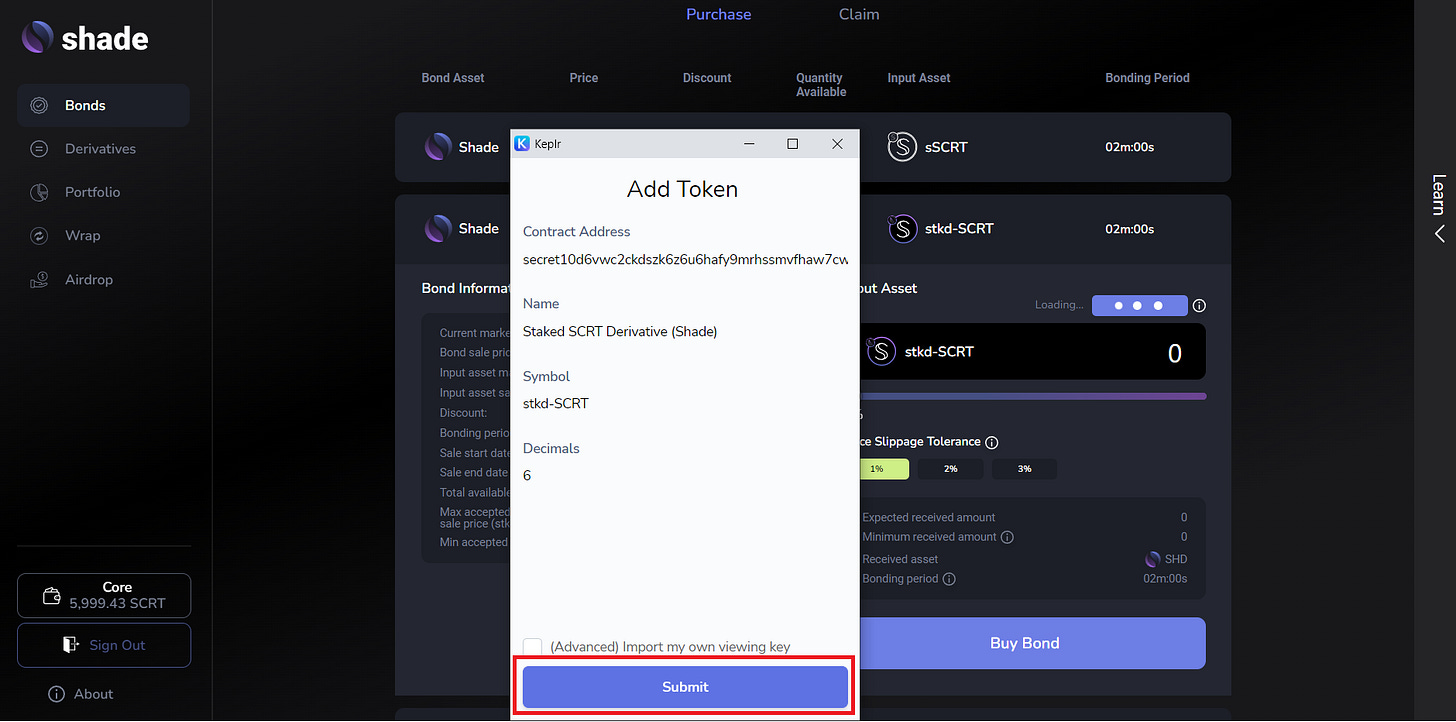Click stkd-SCRT icon in input field

tap(881, 351)
